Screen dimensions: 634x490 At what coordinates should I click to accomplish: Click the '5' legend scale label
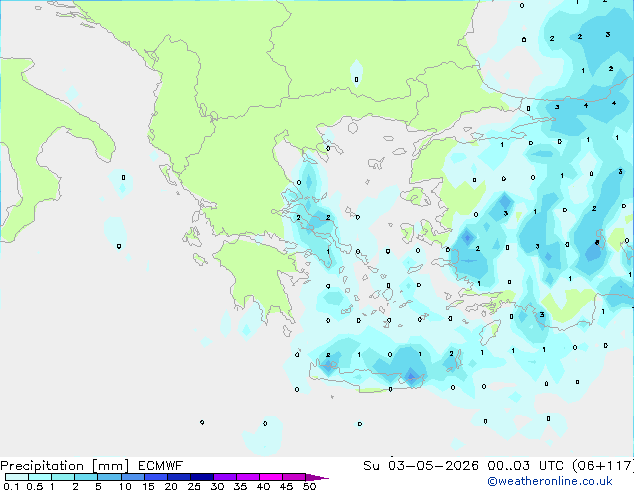[98, 486]
